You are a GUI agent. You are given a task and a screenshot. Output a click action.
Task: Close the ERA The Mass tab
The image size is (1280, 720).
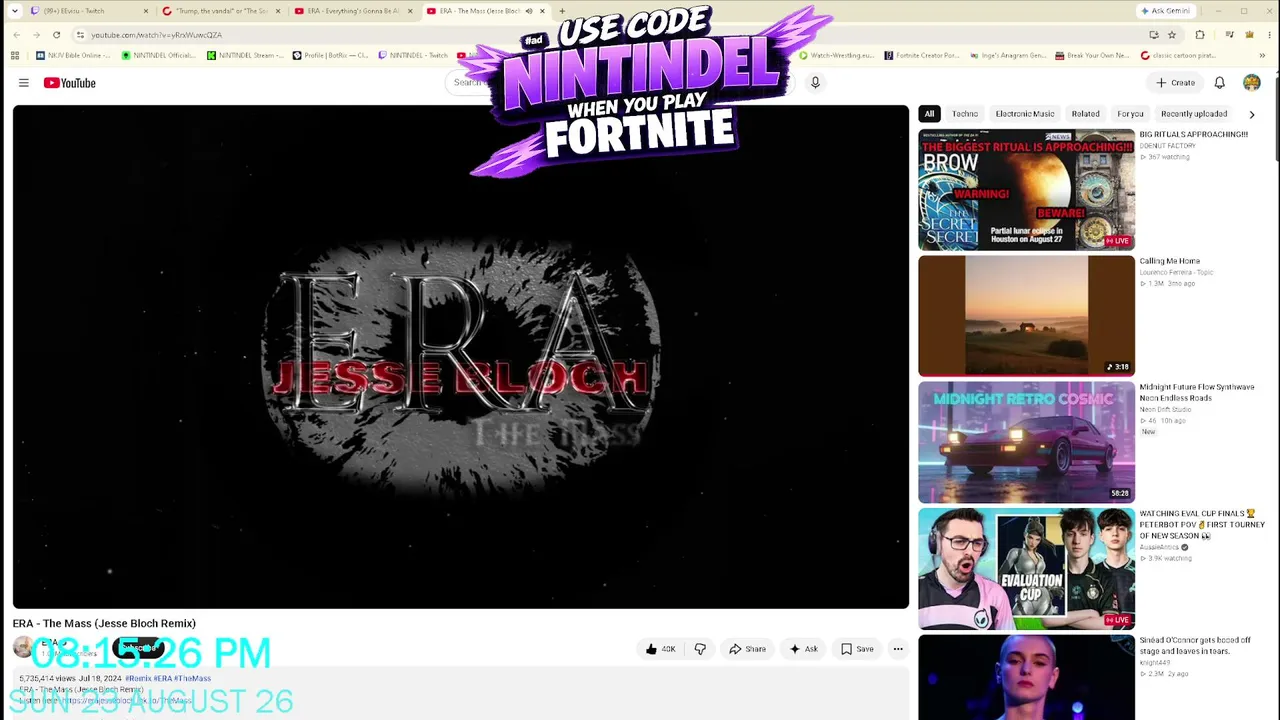point(542,11)
